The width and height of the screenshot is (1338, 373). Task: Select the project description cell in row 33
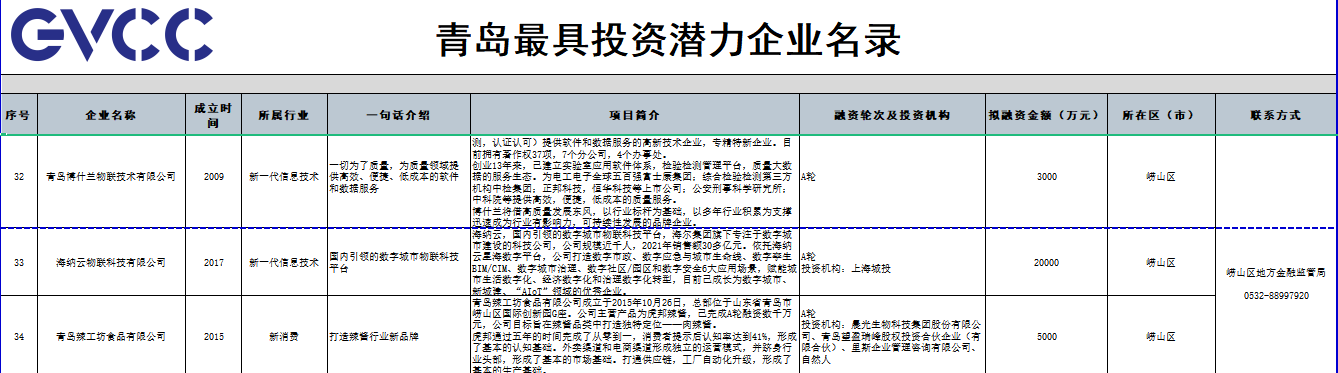pyautogui.click(x=634, y=262)
